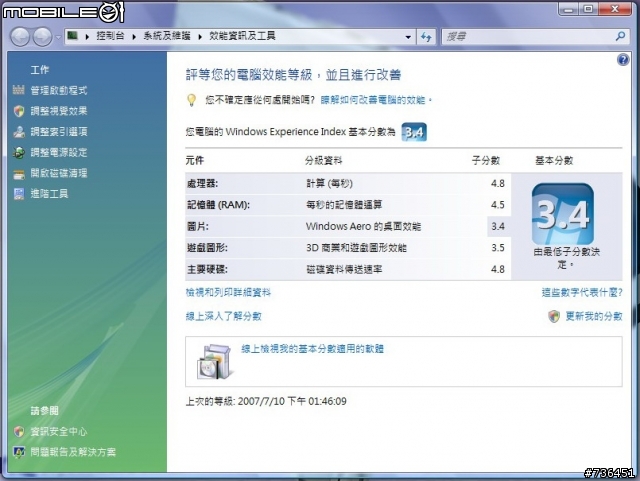This screenshot has height=481, width=640.
Task: Close the window with red X
Action: click(x=615, y=9)
